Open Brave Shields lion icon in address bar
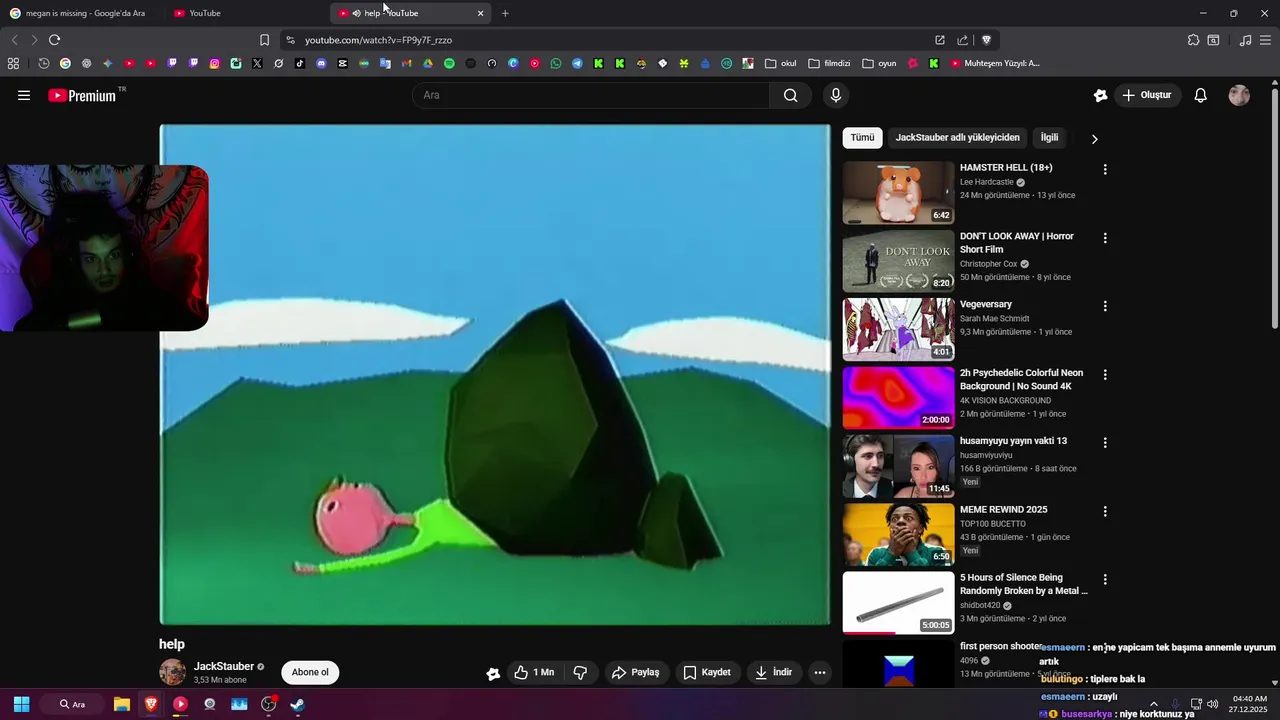Viewport: 1280px width, 720px height. pyautogui.click(x=986, y=40)
